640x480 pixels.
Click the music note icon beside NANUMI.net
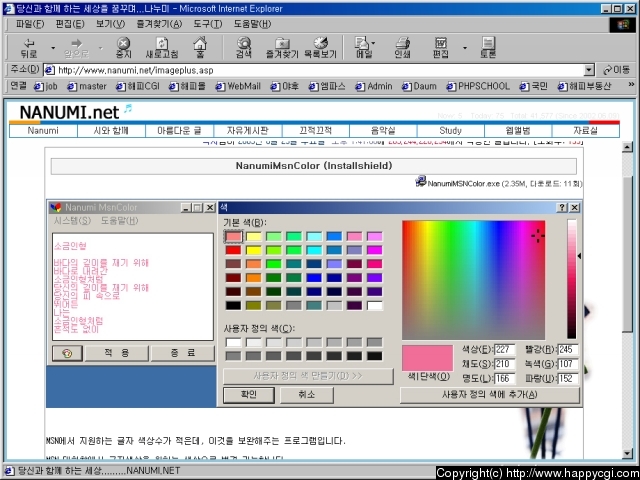(x=128, y=108)
